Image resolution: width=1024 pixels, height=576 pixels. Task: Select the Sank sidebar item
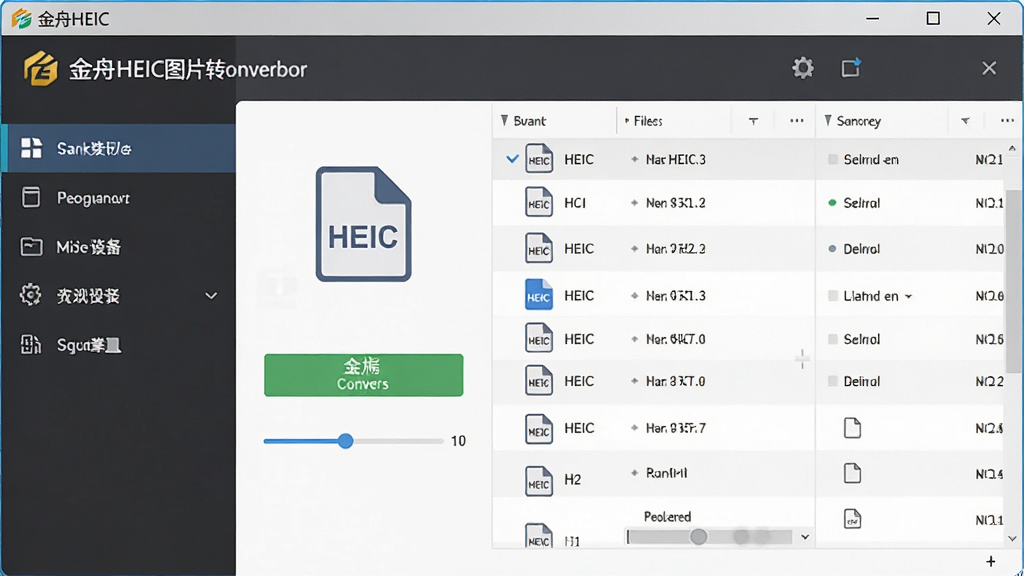click(118, 149)
